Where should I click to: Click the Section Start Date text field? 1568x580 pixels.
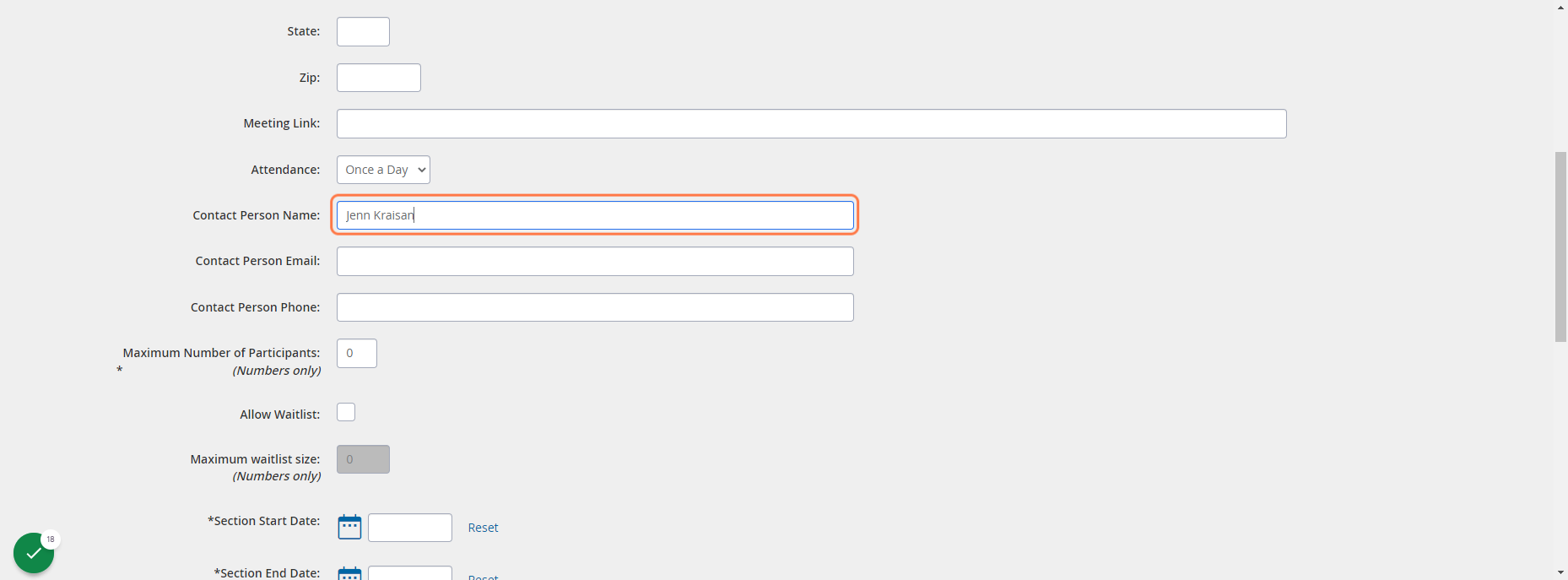(410, 528)
